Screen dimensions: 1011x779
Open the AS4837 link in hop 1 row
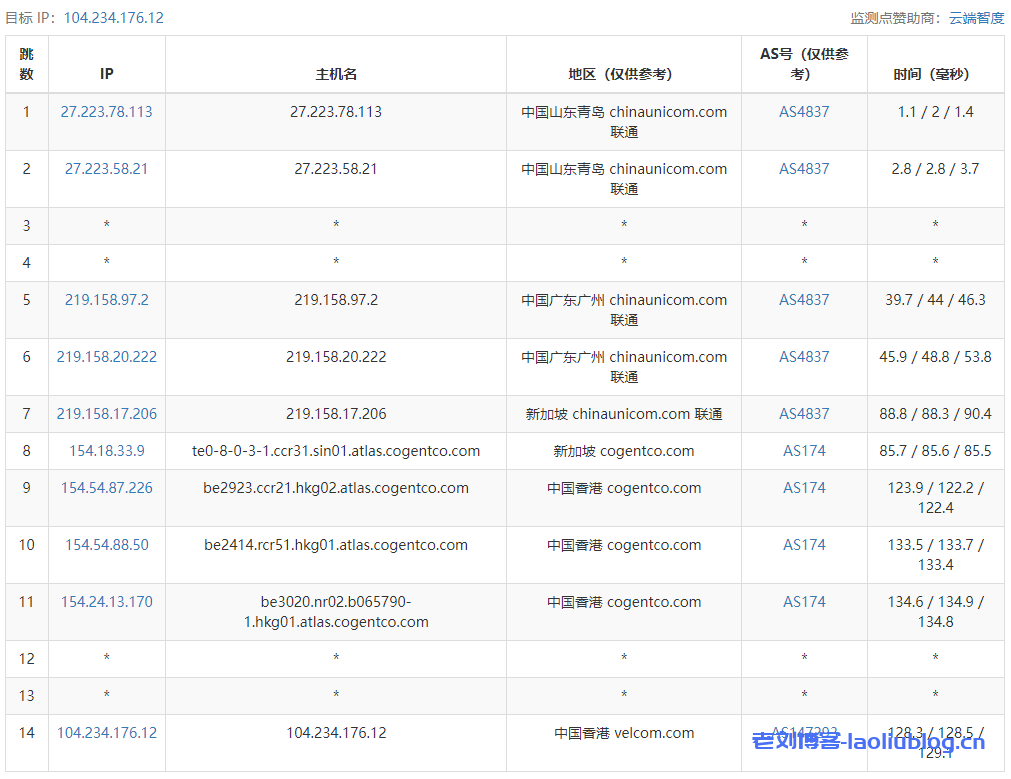tap(804, 112)
